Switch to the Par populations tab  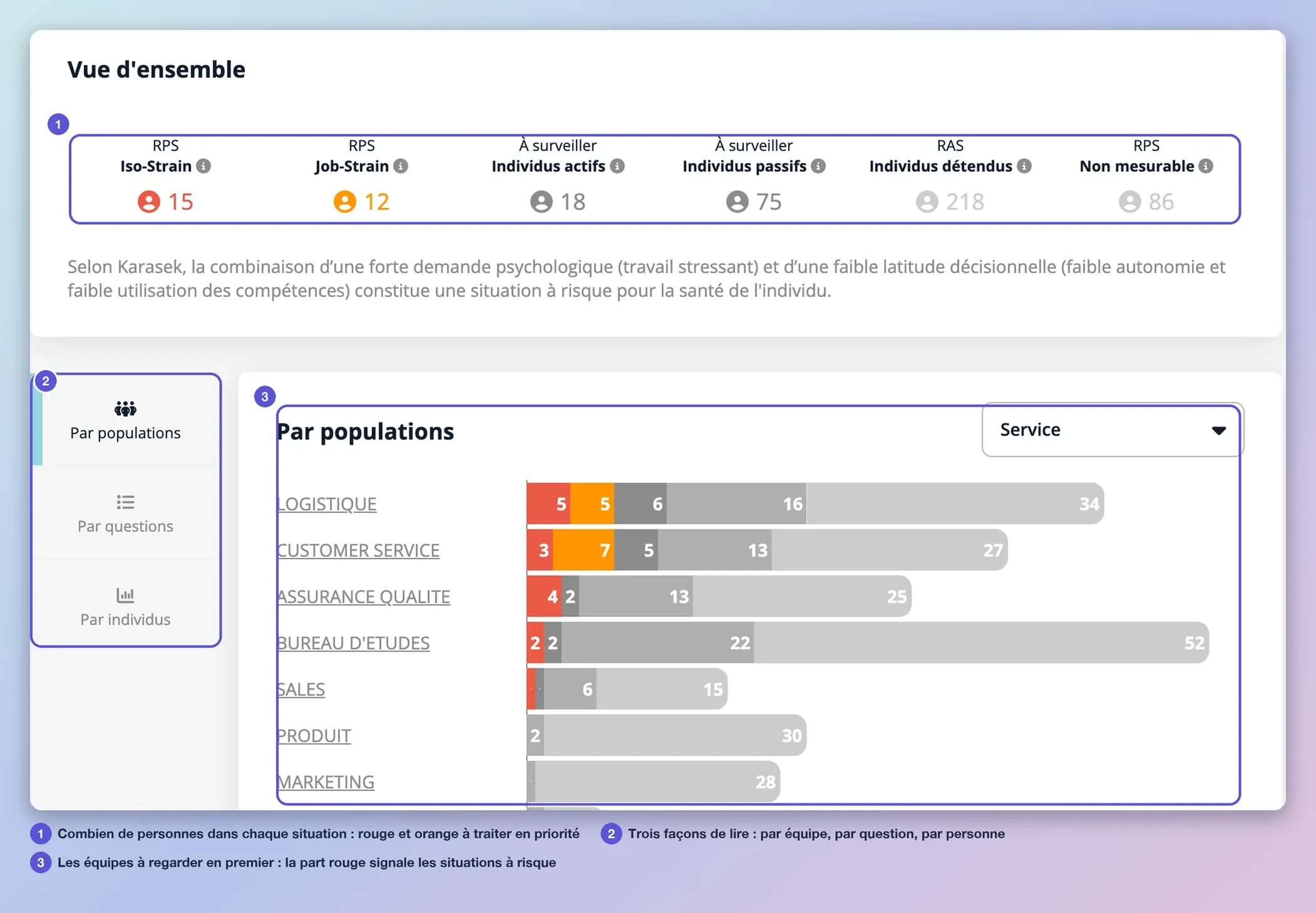tap(126, 420)
